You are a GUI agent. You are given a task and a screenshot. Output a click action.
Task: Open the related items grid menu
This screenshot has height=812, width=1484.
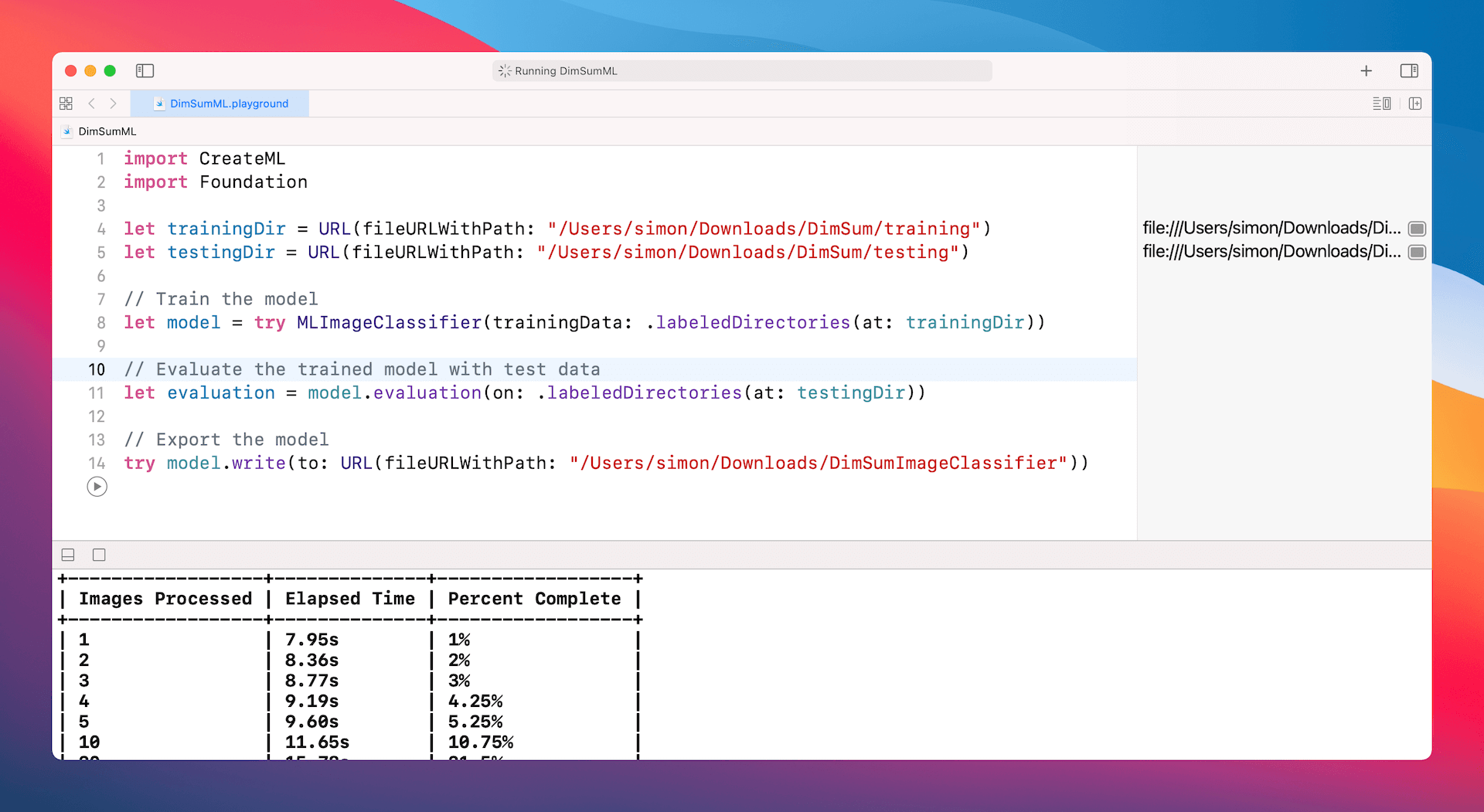(66, 104)
